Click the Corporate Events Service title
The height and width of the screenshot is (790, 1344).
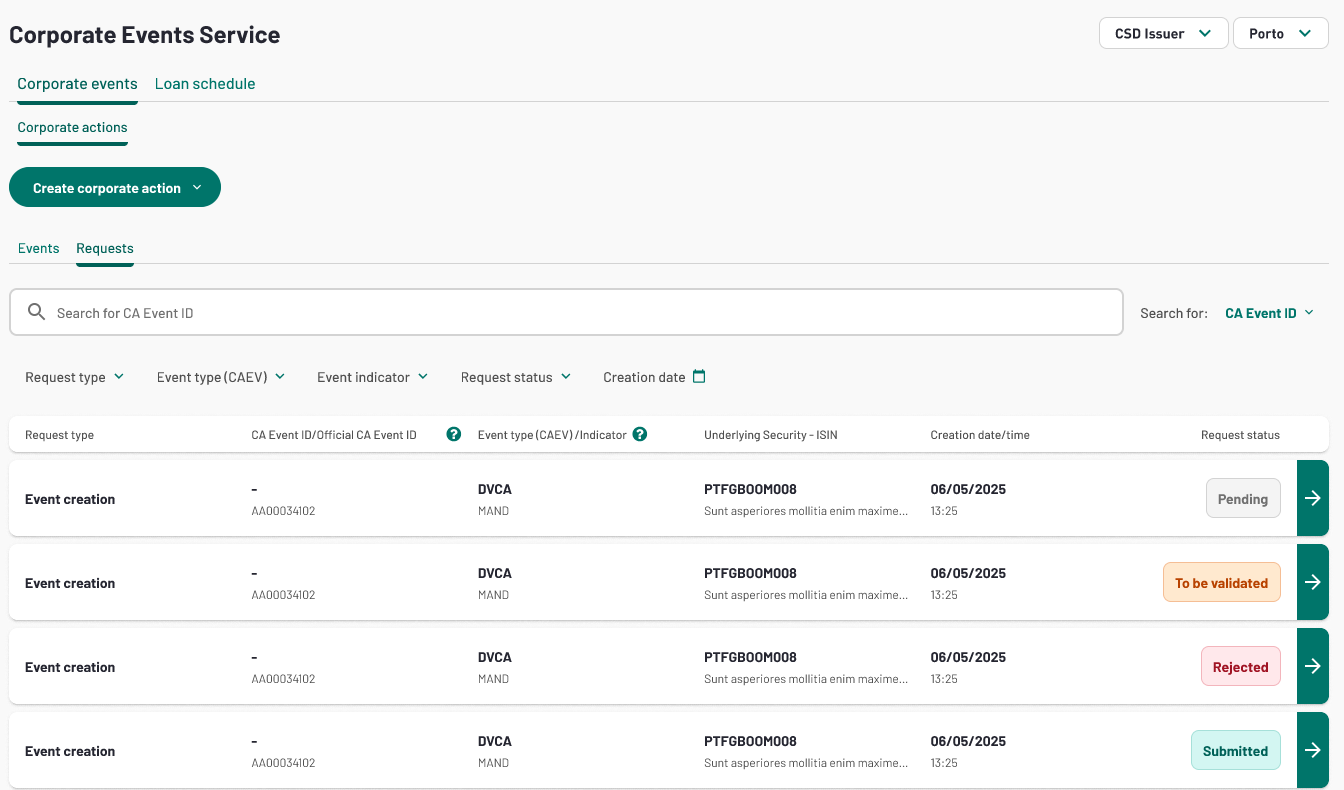(144, 34)
